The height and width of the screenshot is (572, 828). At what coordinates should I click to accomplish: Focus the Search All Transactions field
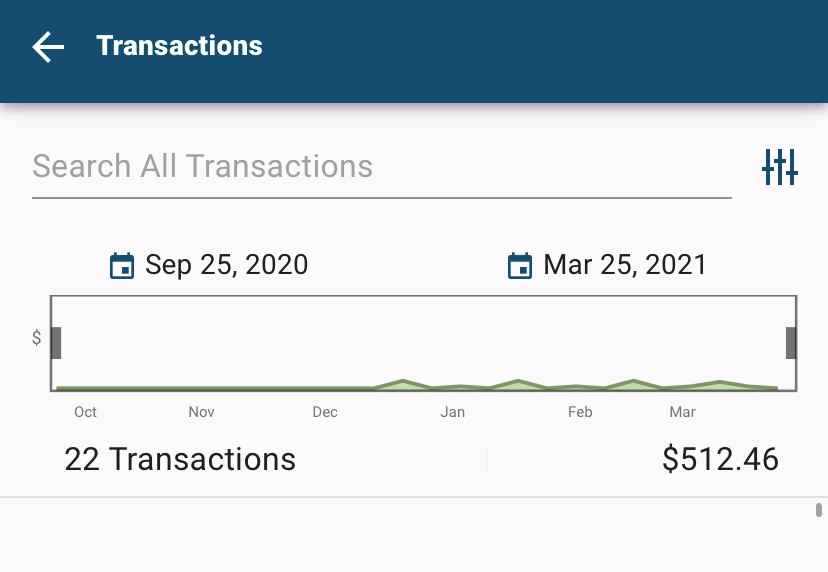pyautogui.click(x=382, y=168)
